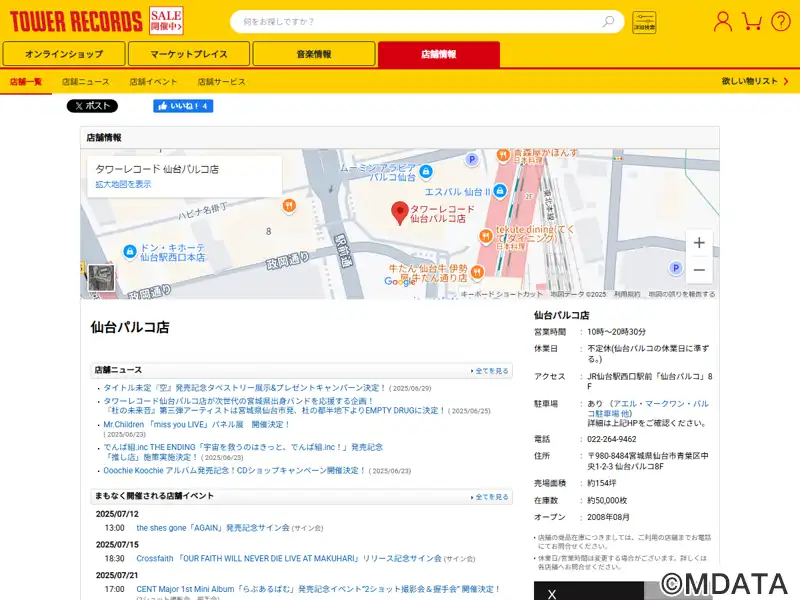Open the help question mark icon
This screenshot has height=600, width=800.
tap(781, 21)
